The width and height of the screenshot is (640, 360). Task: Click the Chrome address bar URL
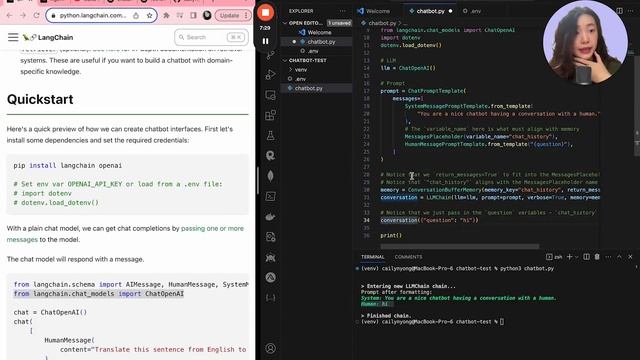tap(93, 16)
